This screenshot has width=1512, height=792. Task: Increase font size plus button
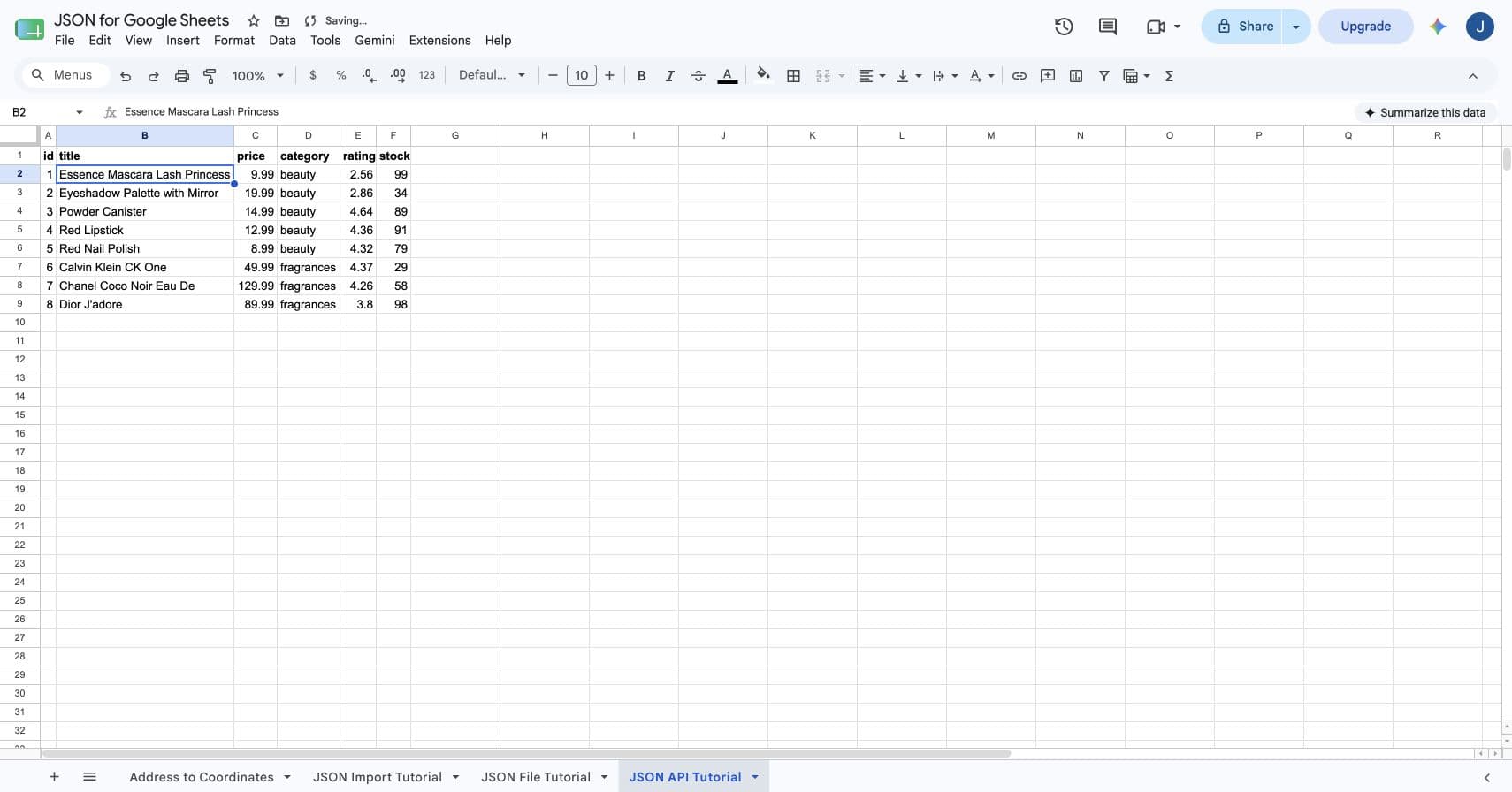609,76
